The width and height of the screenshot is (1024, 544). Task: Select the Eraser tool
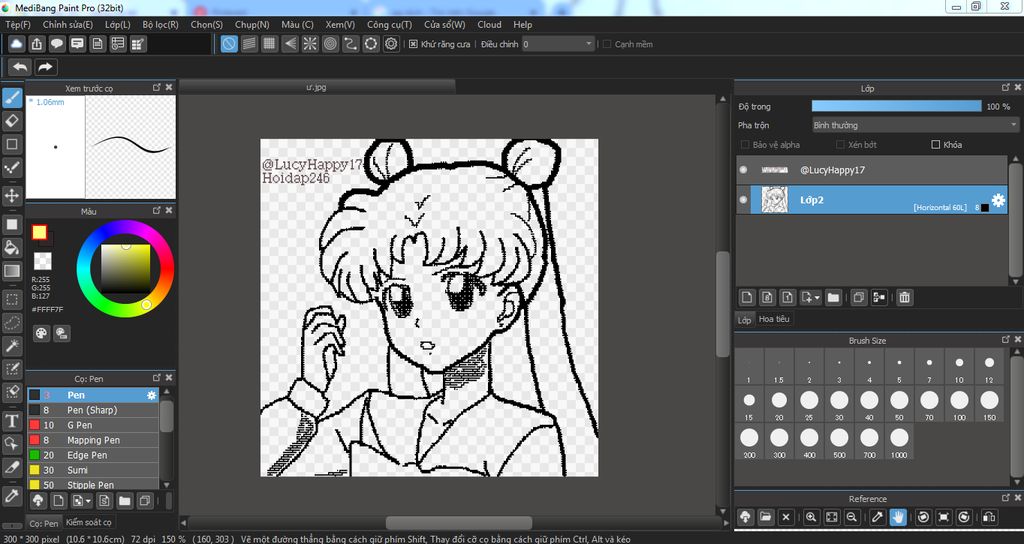pos(12,121)
